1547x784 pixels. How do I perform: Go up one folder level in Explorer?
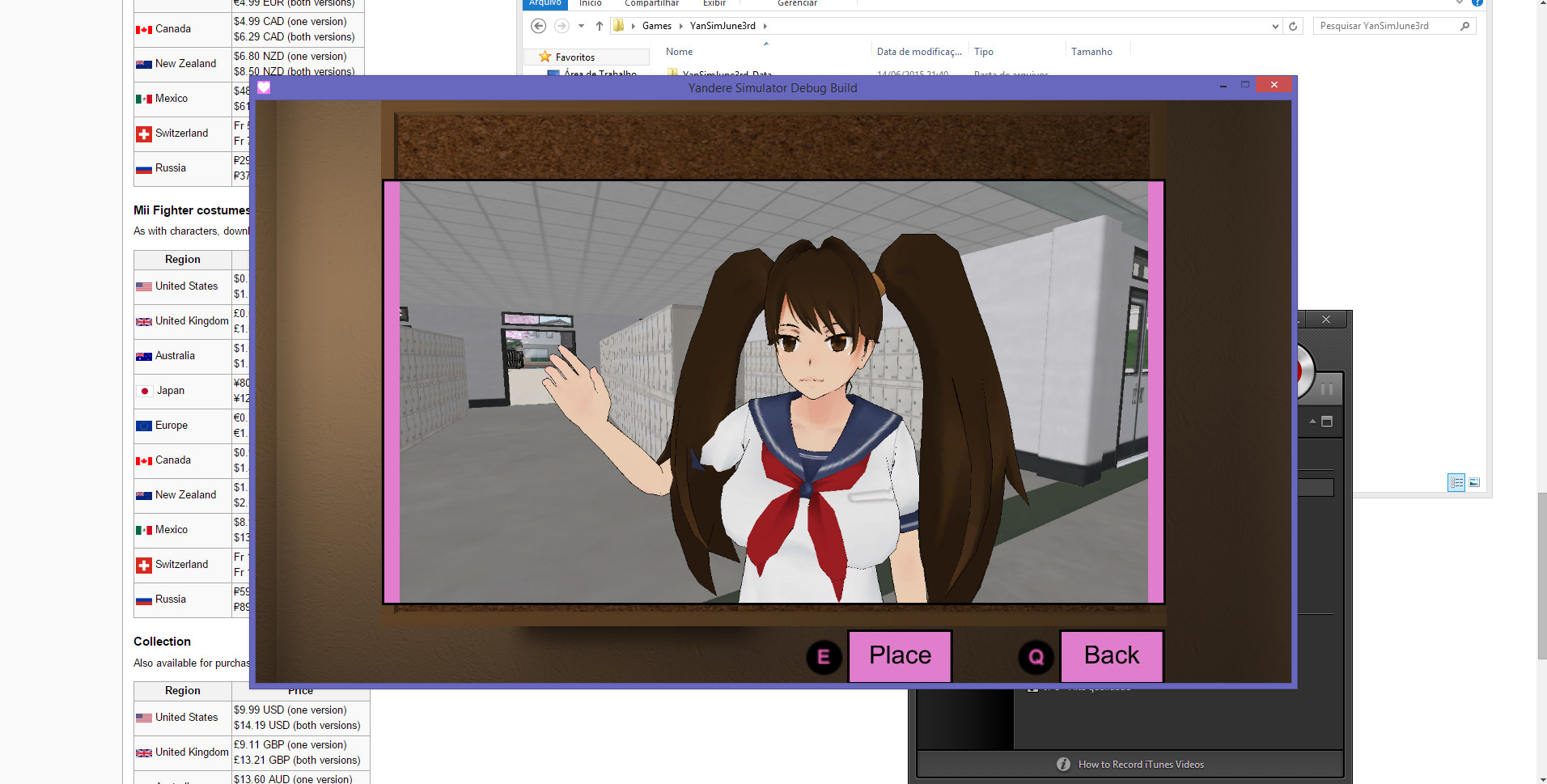coord(600,26)
